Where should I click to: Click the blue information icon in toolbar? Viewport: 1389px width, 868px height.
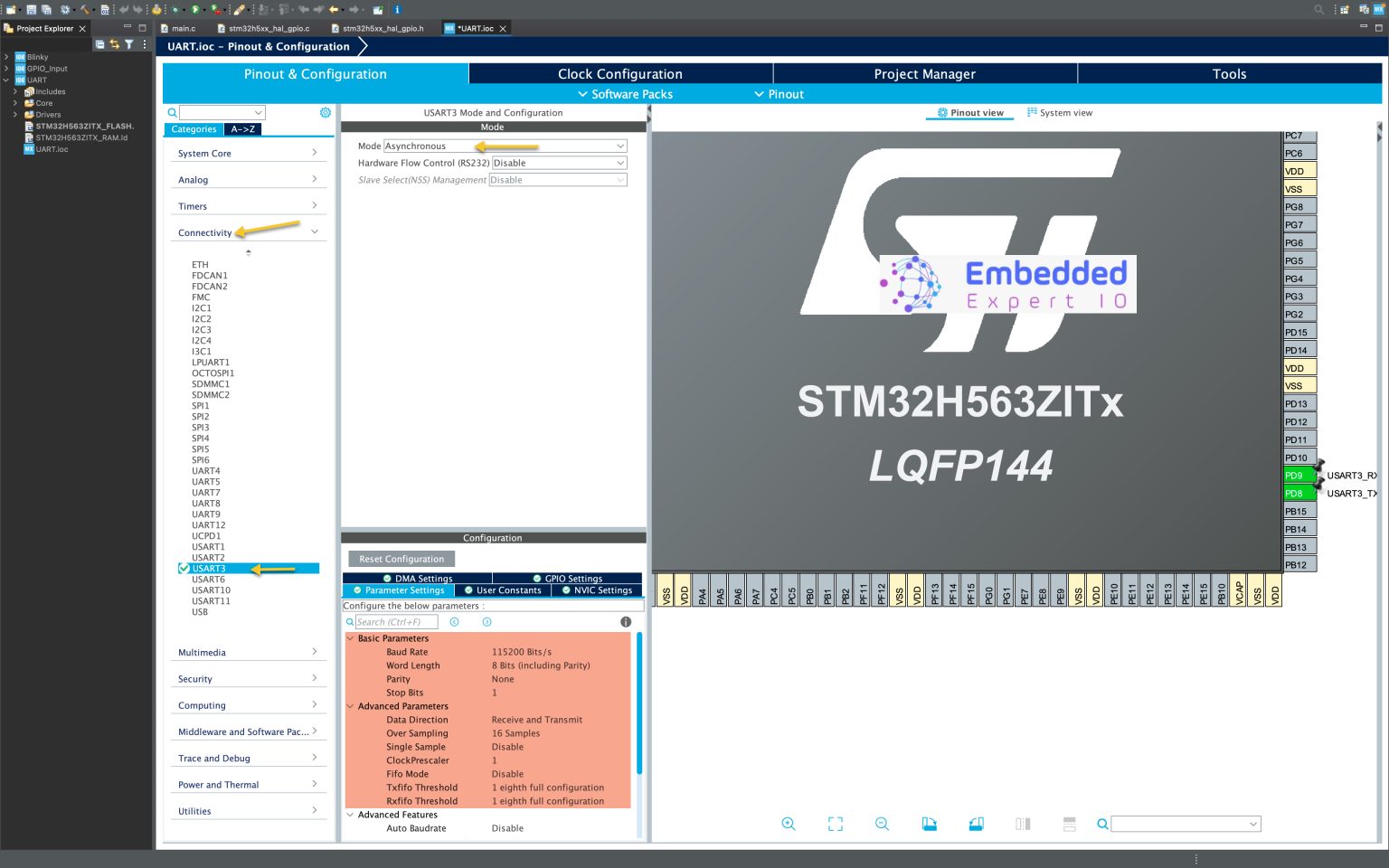[397, 10]
